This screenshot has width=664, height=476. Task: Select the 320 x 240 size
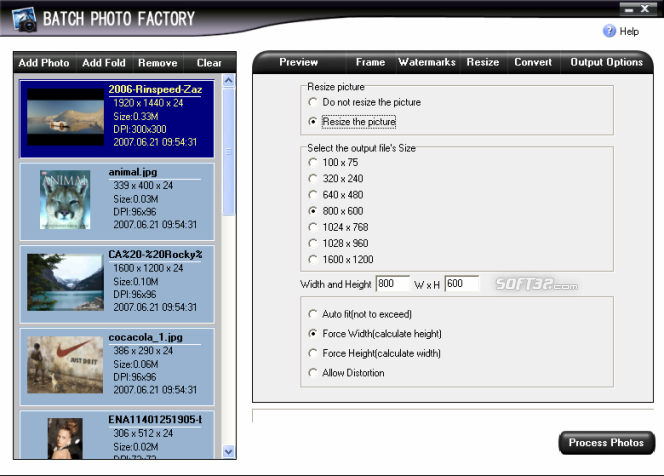pyautogui.click(x=336, y=178)
